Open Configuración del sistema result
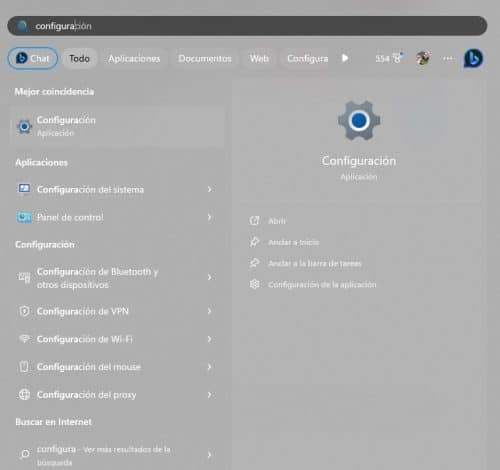The width and height of the screenshot is (500, 470). [x=118, y=189]
